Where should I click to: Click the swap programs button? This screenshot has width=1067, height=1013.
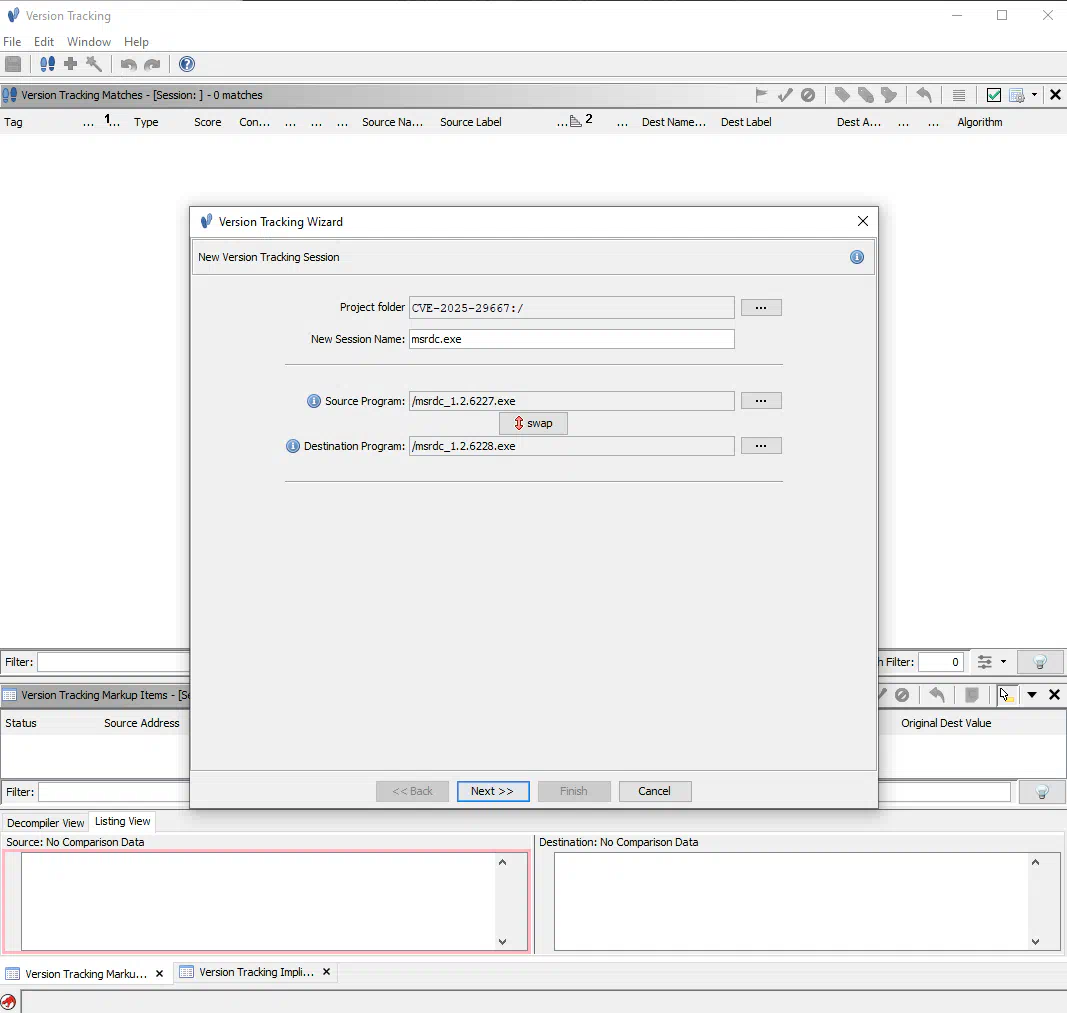pos(534,423)
